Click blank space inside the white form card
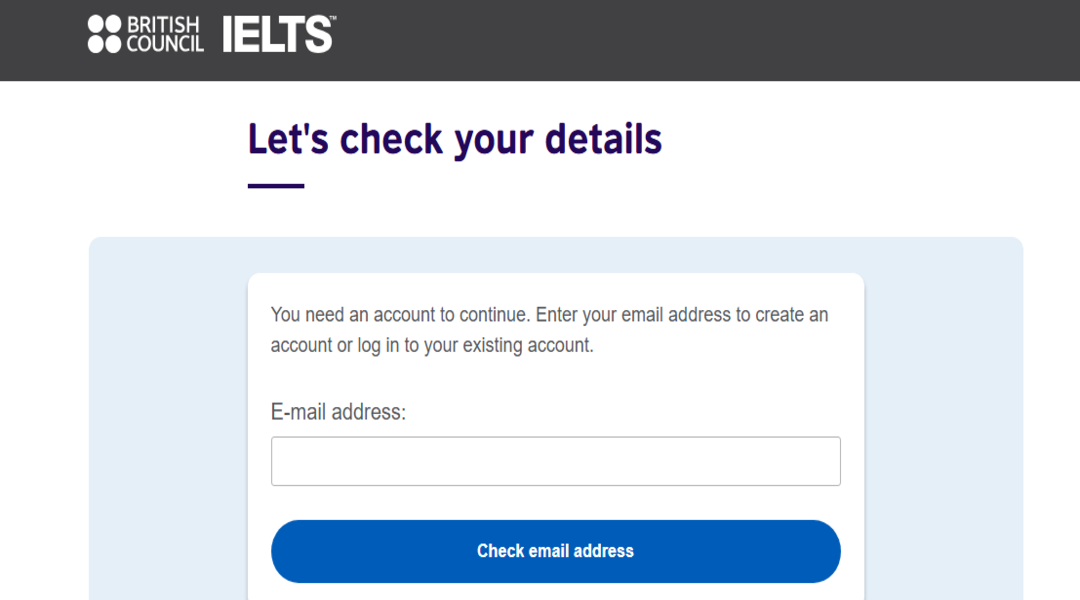 coord(700,390)
